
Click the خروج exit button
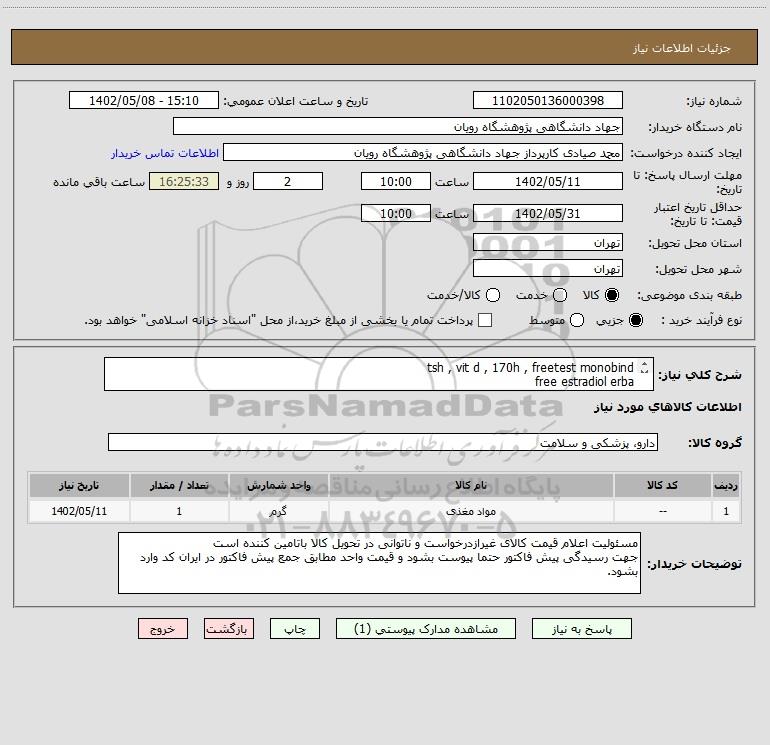click(x=163, y=629)
